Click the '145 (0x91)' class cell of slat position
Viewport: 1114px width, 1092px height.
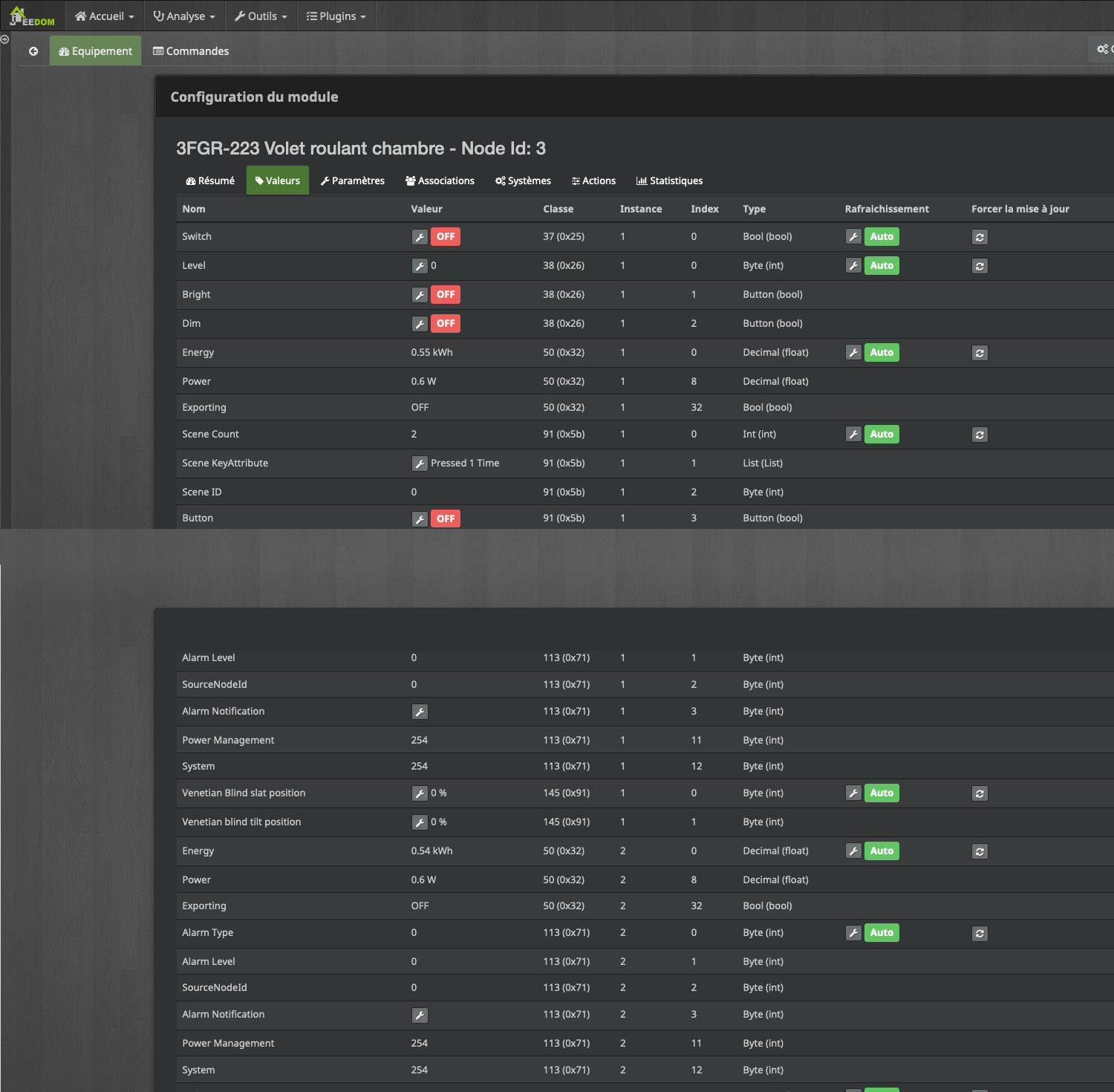point(566,793)
